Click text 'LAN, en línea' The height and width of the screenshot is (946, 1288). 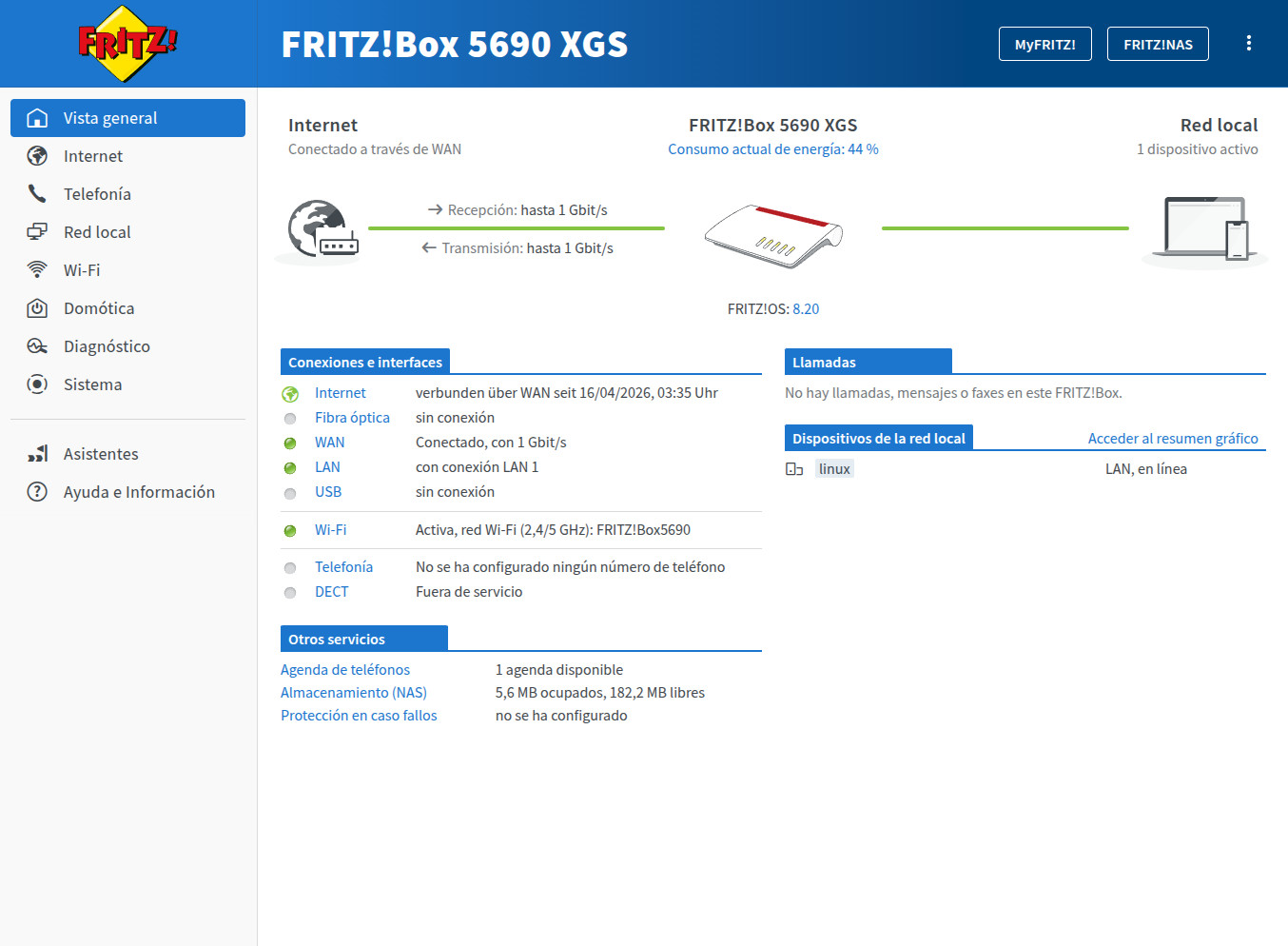[1146, 469]
